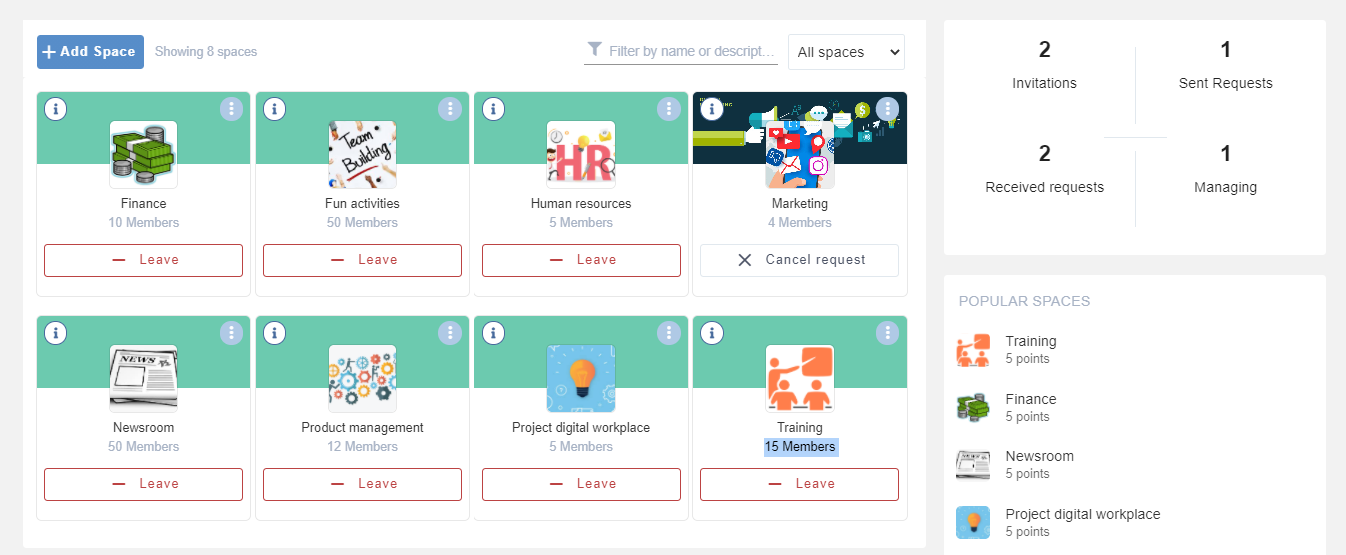Click info icon on Training card

(x=712, y=333)
